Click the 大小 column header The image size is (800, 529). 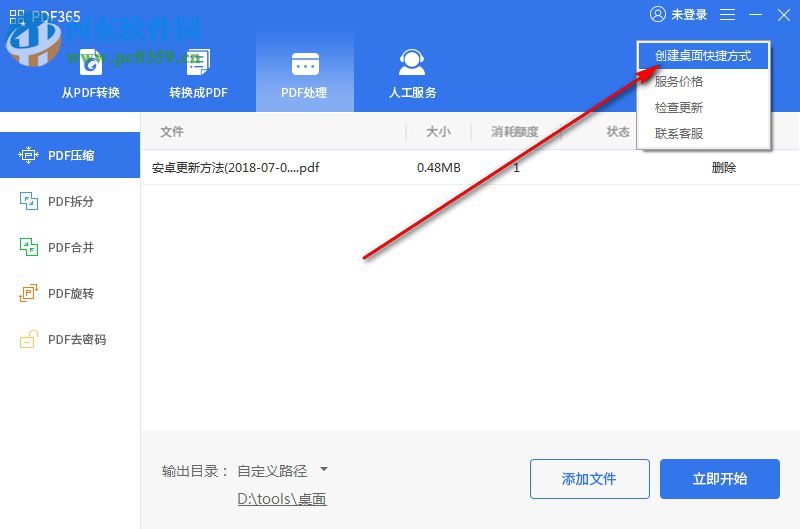438,132
